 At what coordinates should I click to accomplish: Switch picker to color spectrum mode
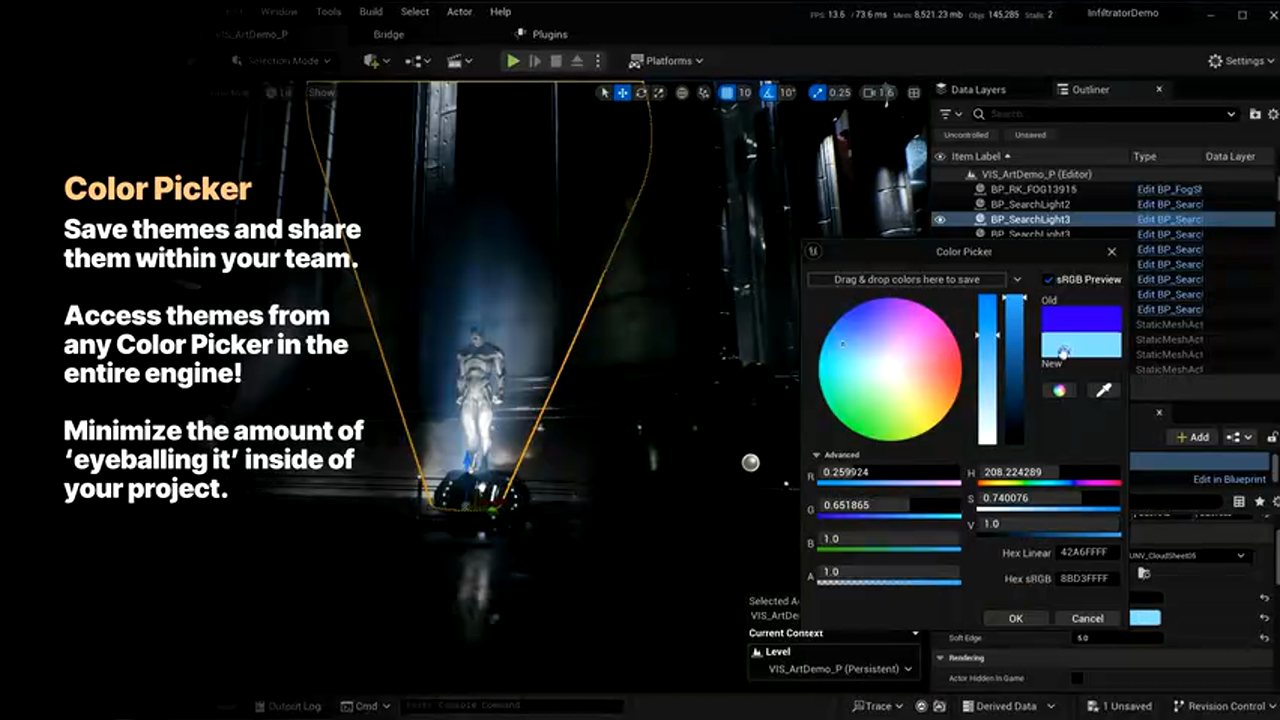(1059, 391)
